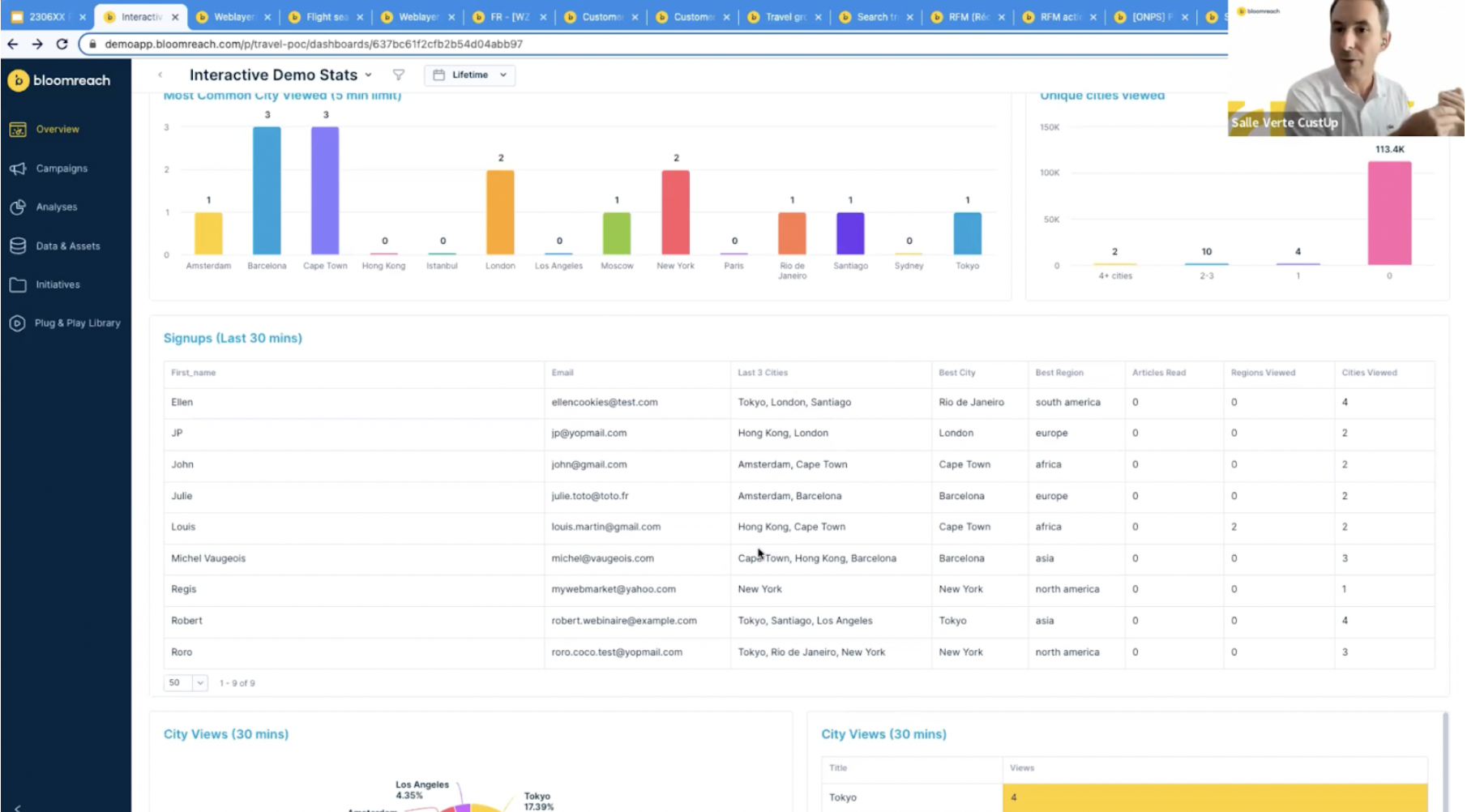Open the Overview sidebar icon
This screenshot has height=812, width=1467.
click(18, 130)
